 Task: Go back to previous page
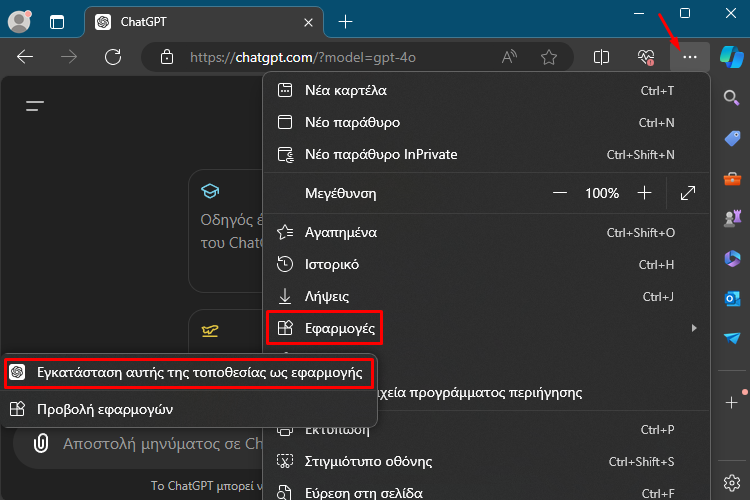coord(25,57)
